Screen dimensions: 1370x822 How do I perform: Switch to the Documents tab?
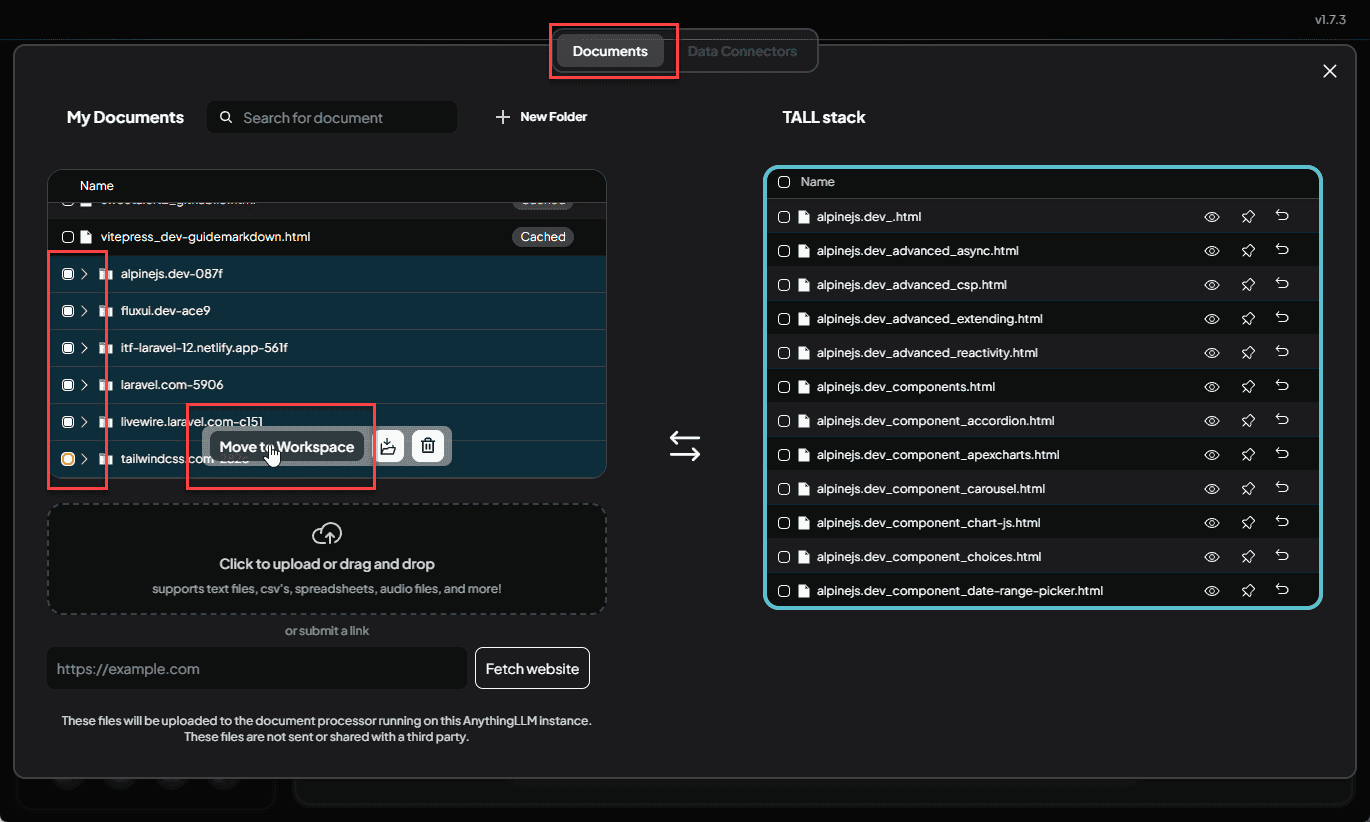610,51
